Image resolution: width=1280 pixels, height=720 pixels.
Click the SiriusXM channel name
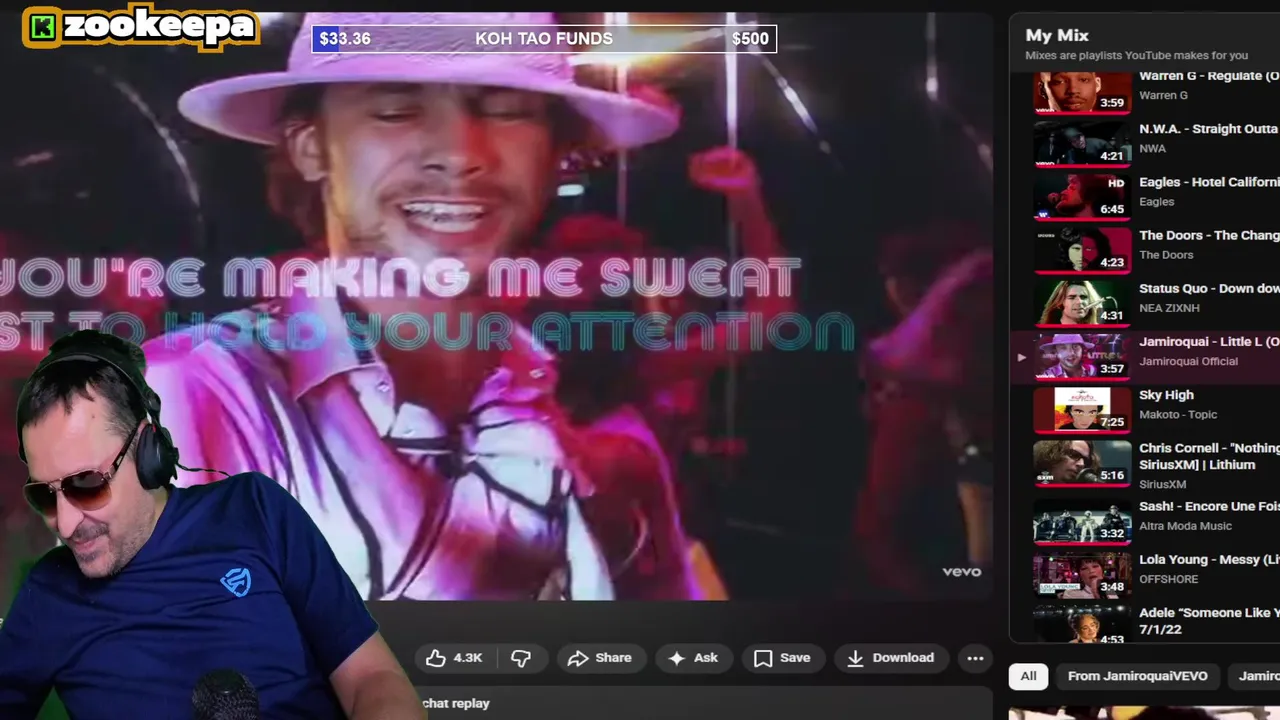[1162, 484]
